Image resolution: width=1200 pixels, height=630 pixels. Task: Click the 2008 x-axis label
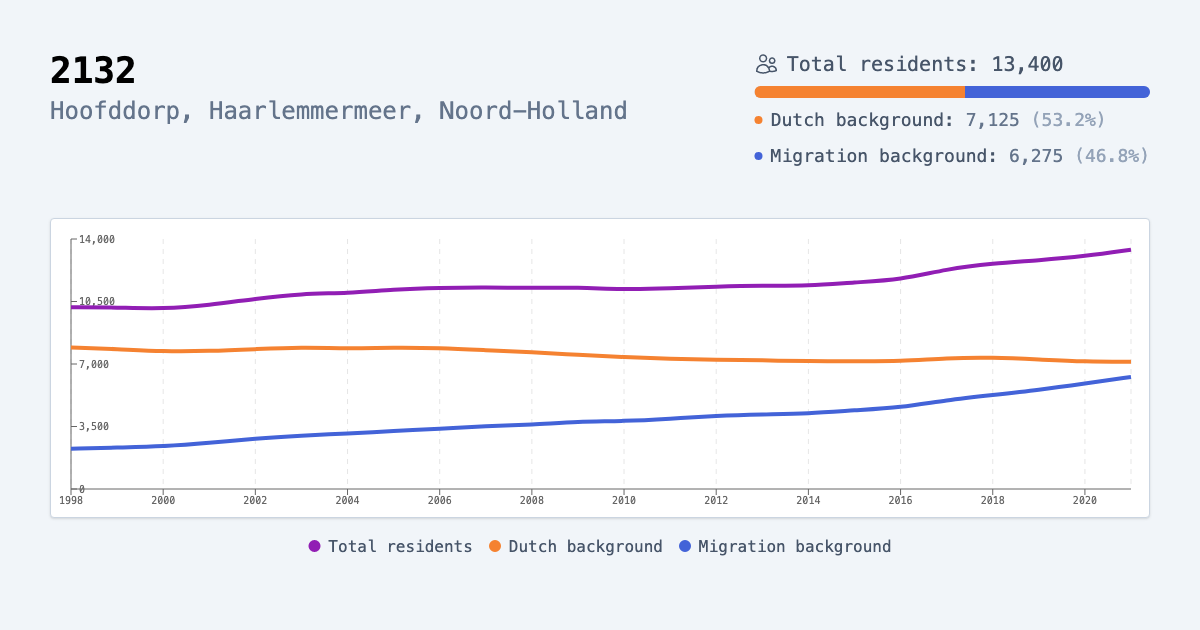[x=532, y=499]
